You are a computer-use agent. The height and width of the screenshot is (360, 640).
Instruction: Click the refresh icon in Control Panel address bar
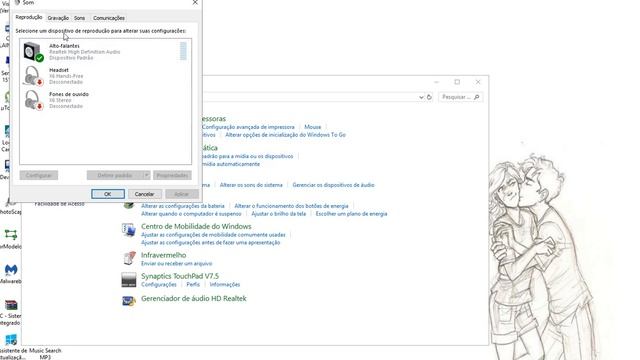[429, 97]
